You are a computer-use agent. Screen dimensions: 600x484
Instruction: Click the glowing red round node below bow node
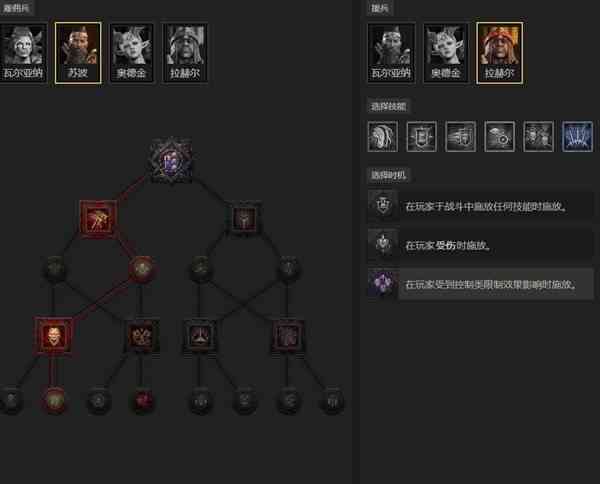pyautogui.click(x=142, y=269)
